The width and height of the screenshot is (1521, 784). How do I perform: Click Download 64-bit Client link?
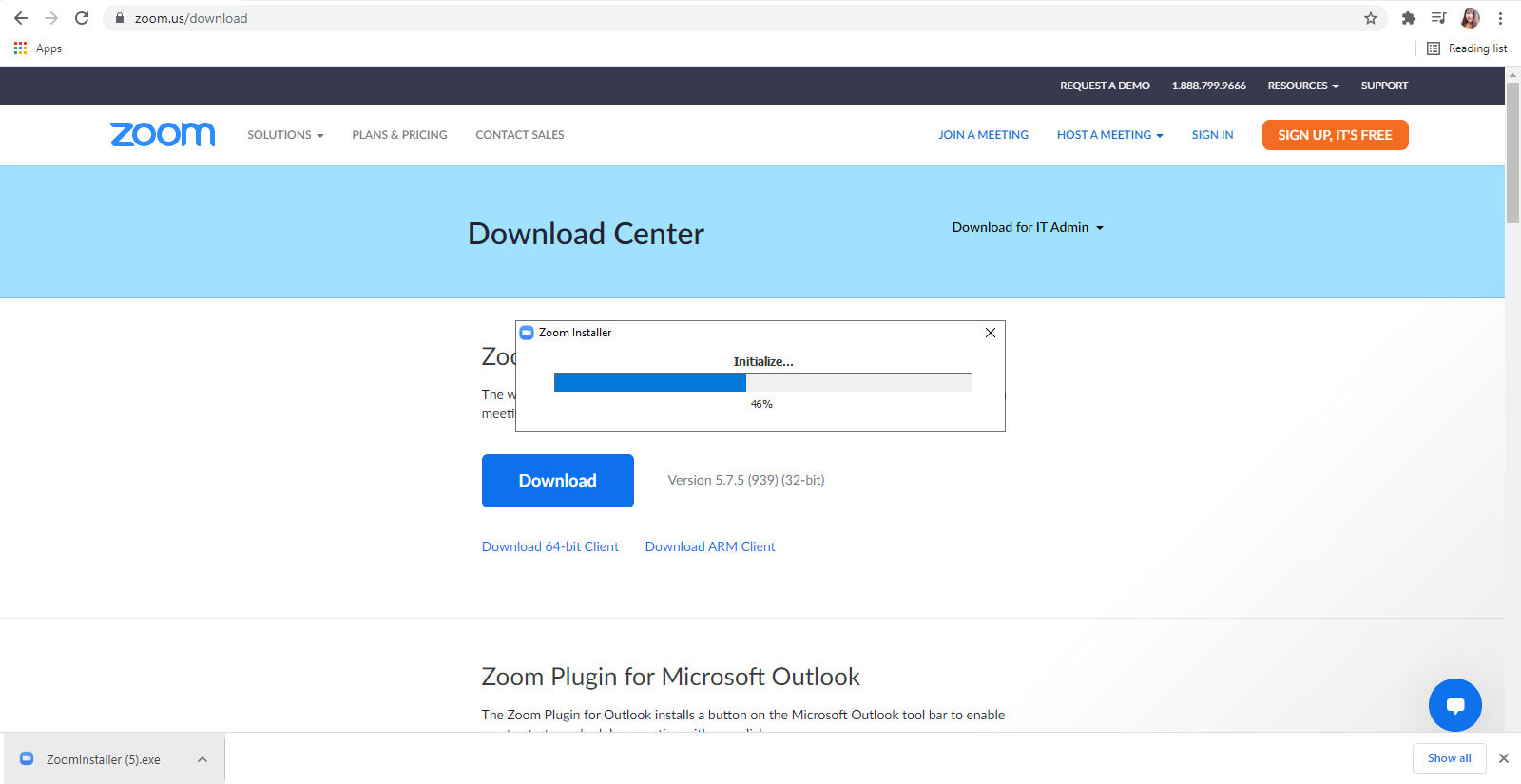(549, 546)
